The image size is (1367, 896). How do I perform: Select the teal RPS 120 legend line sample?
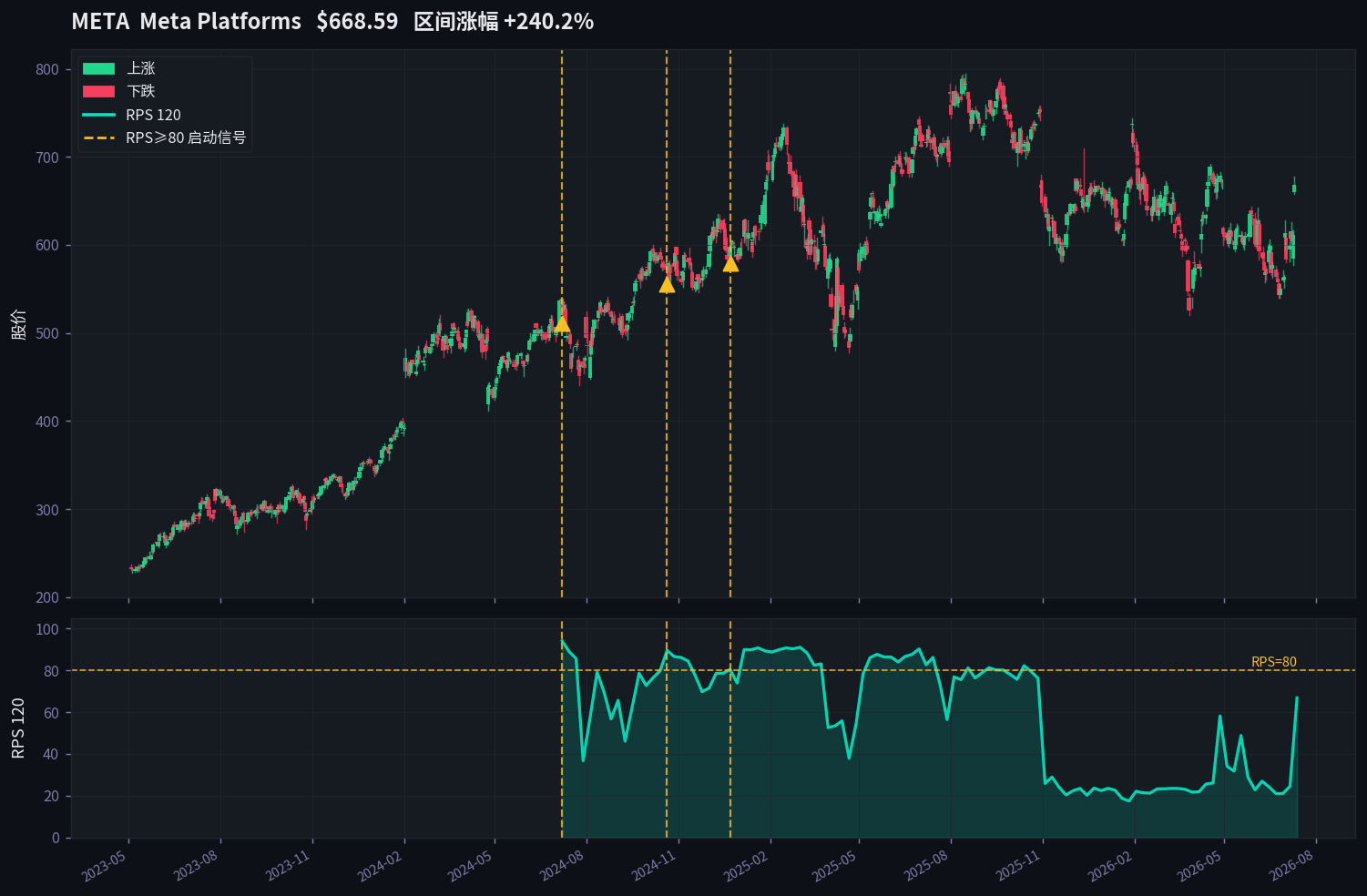98,115
